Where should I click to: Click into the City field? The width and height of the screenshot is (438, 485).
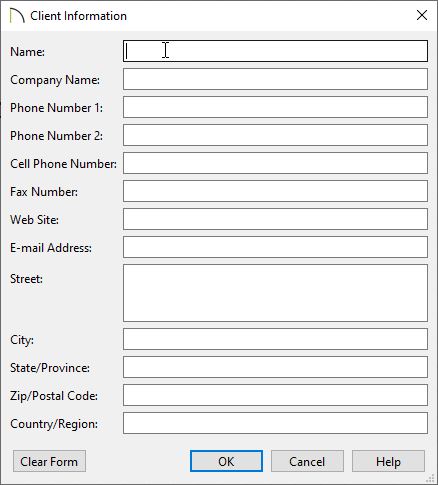tap(275, 339)
